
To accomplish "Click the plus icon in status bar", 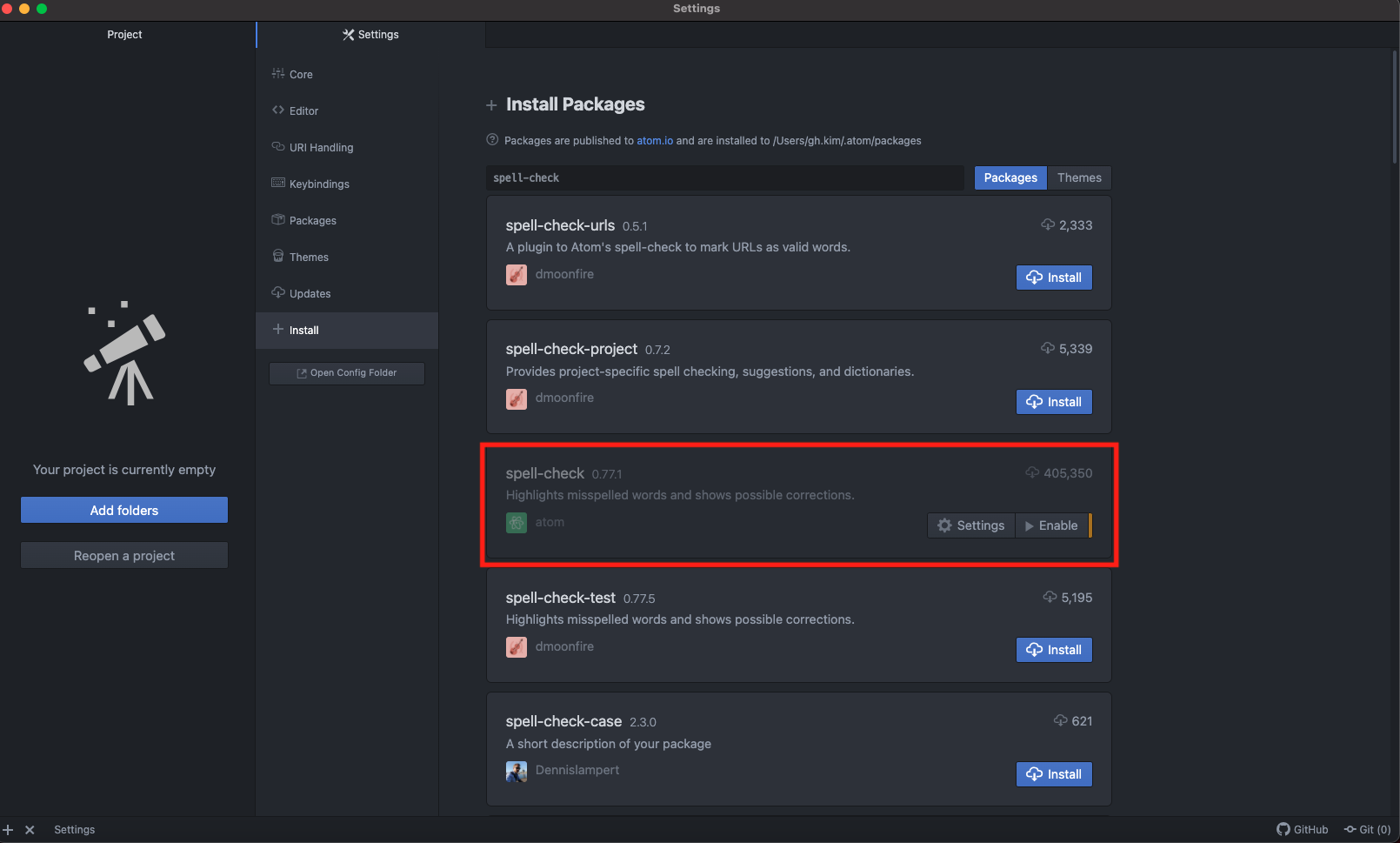I will pos(9,830).
